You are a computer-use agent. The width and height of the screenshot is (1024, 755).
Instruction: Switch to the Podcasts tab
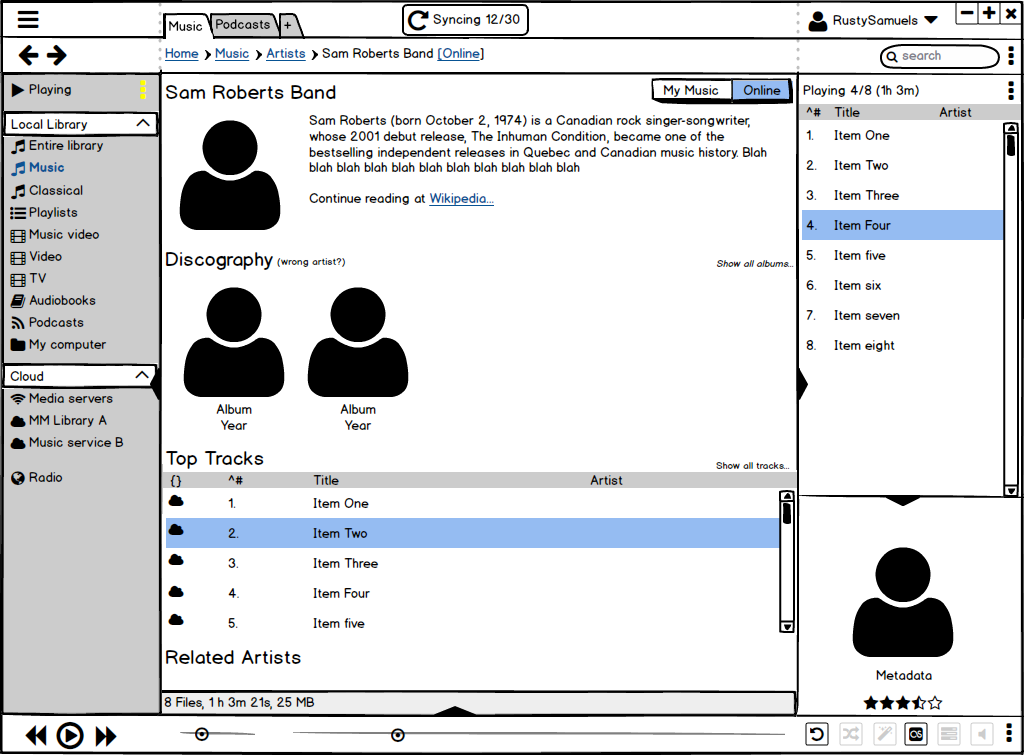pyautogui.click(x=243, y=24)
